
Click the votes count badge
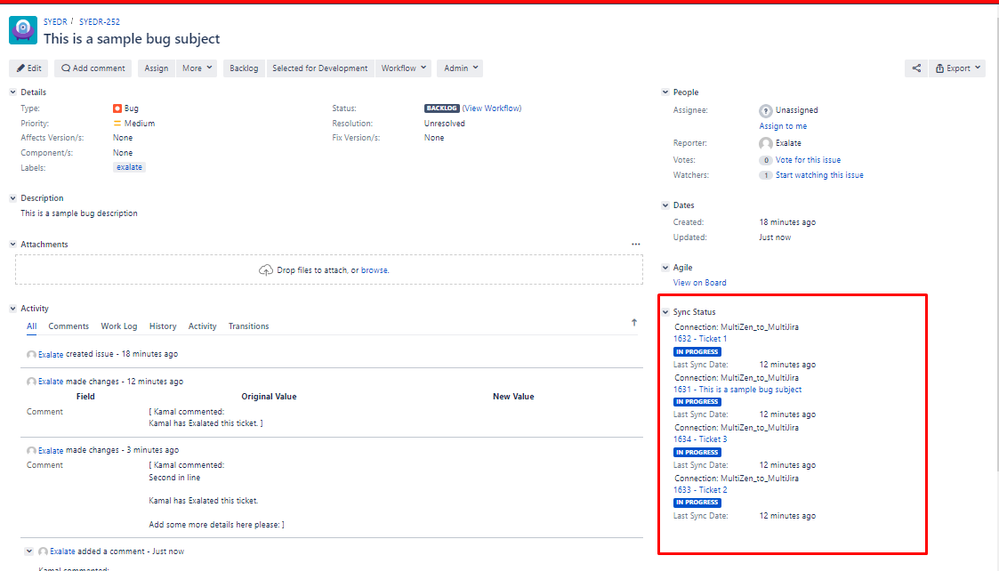[766, 161]
